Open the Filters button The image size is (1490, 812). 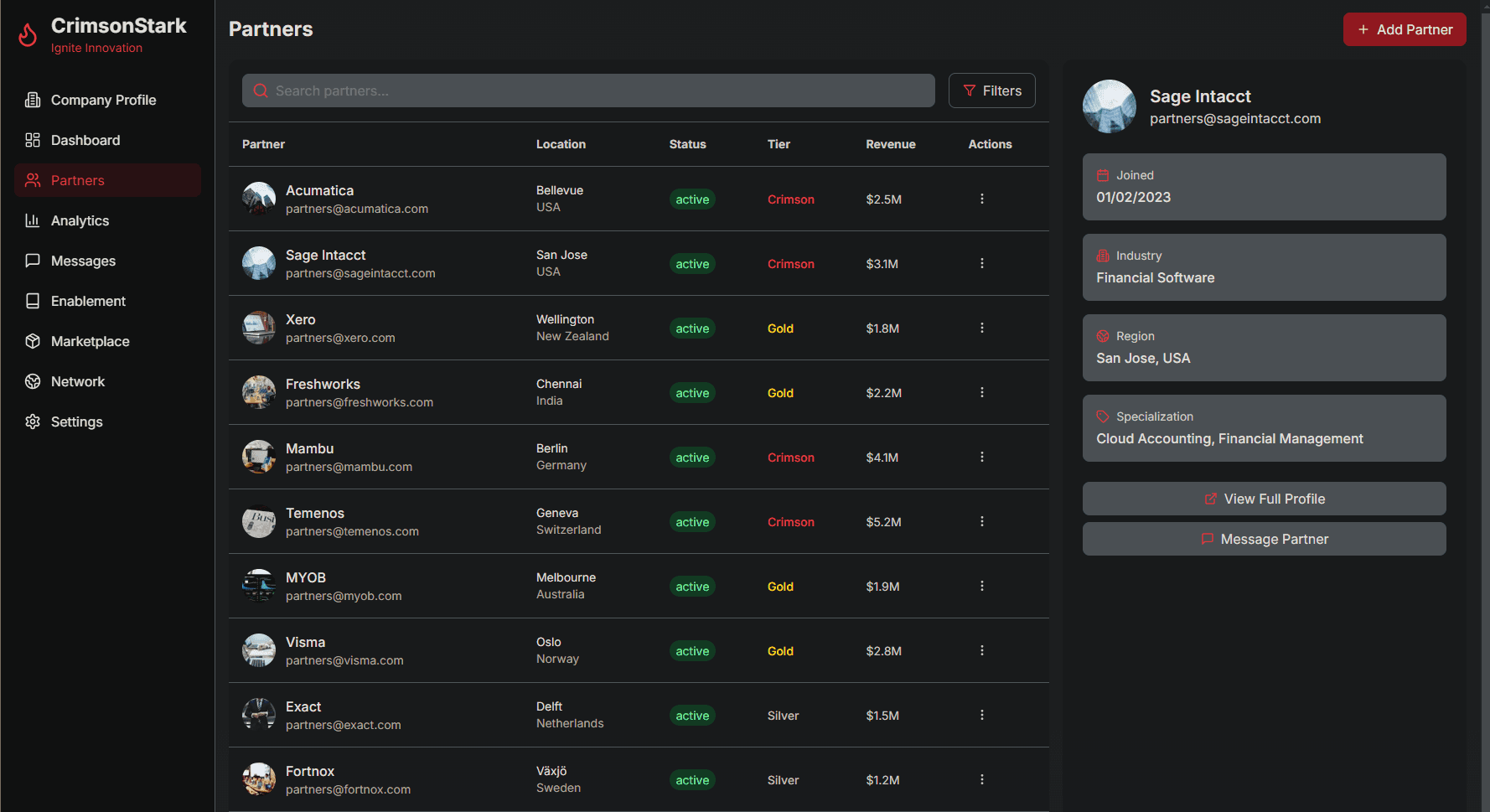point(992,91)
